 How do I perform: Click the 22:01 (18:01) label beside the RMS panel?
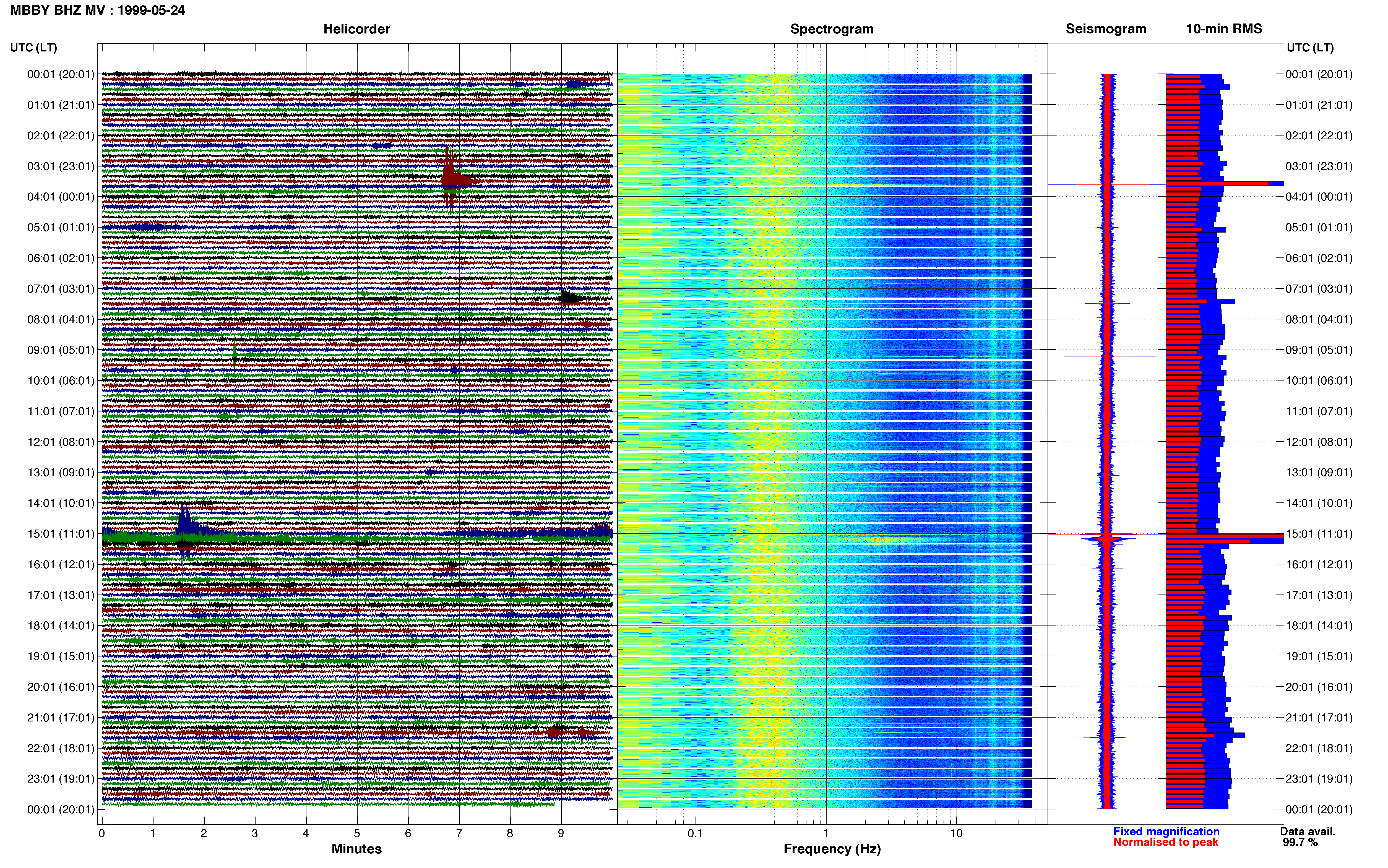[x=1319, y=748]
